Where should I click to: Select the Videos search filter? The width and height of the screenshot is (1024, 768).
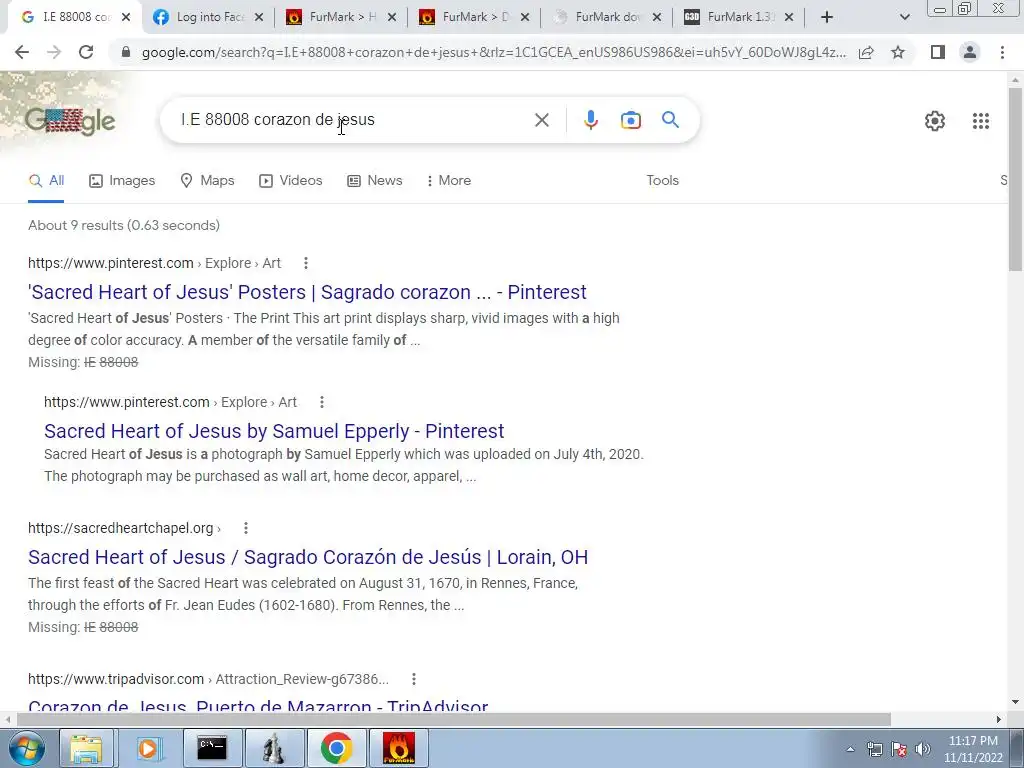click(291, 181)
